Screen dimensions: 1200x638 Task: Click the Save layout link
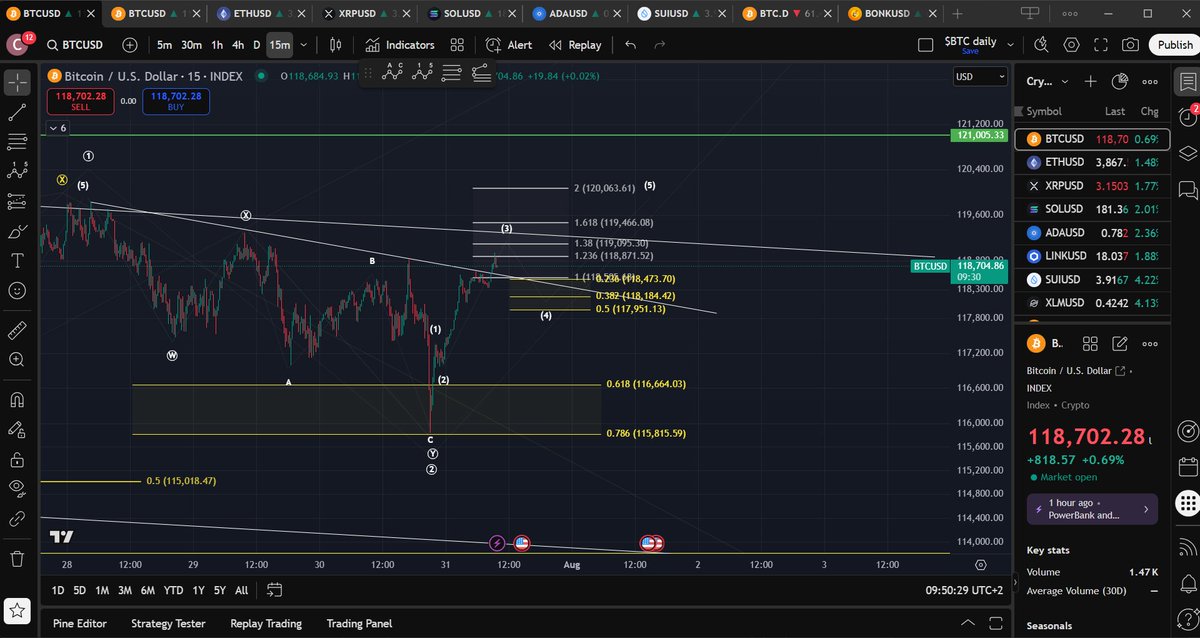970,51
